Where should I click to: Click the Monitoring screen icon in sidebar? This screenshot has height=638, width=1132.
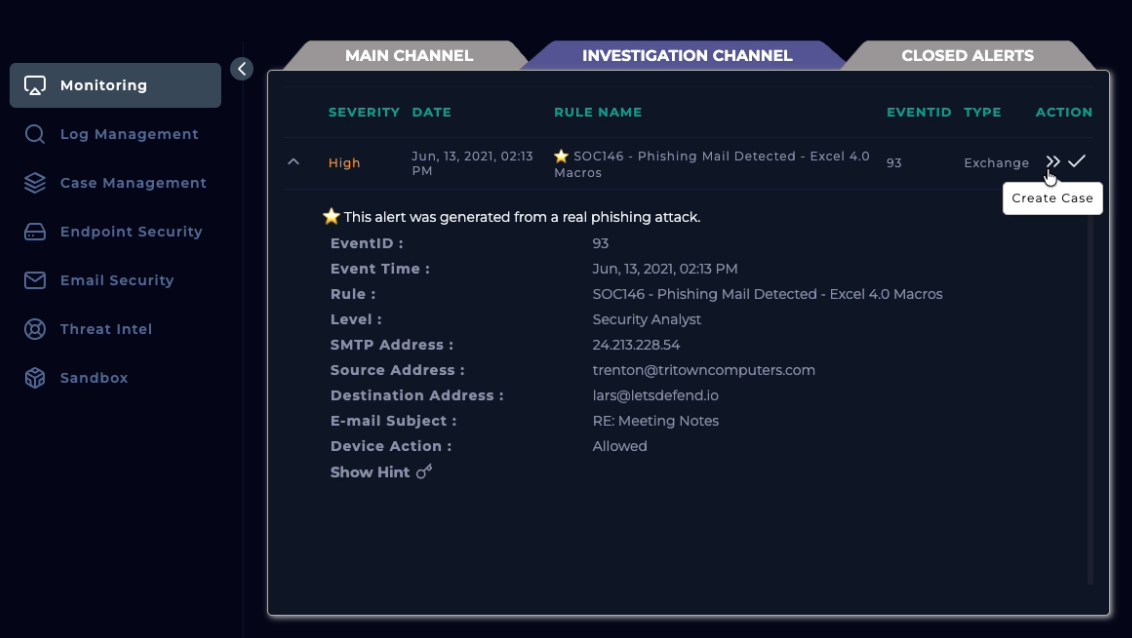coord(35,85)
